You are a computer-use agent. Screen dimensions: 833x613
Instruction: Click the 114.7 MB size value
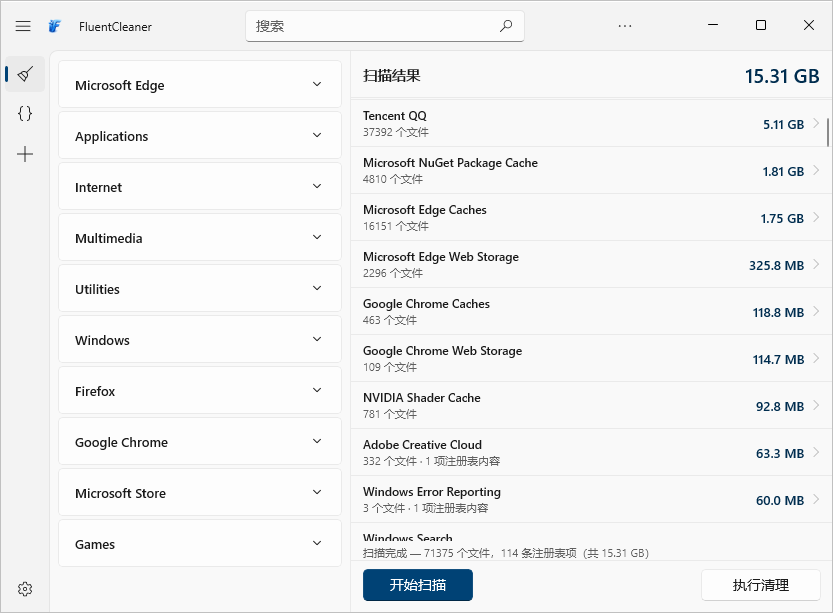(778, 360)
